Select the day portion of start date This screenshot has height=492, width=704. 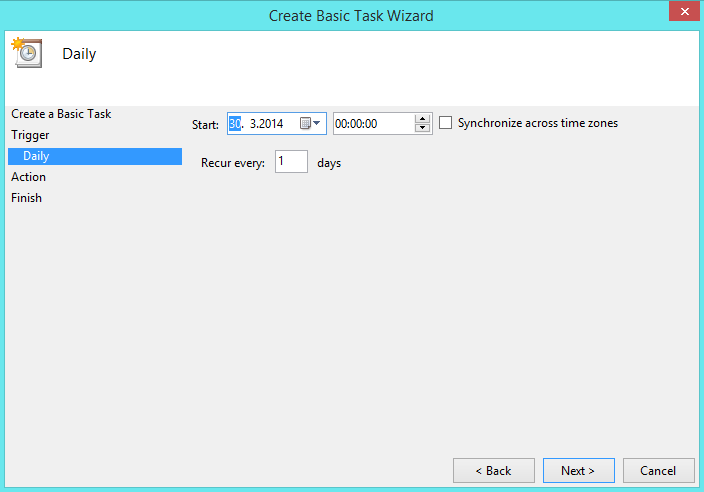[x=235, y=123]
